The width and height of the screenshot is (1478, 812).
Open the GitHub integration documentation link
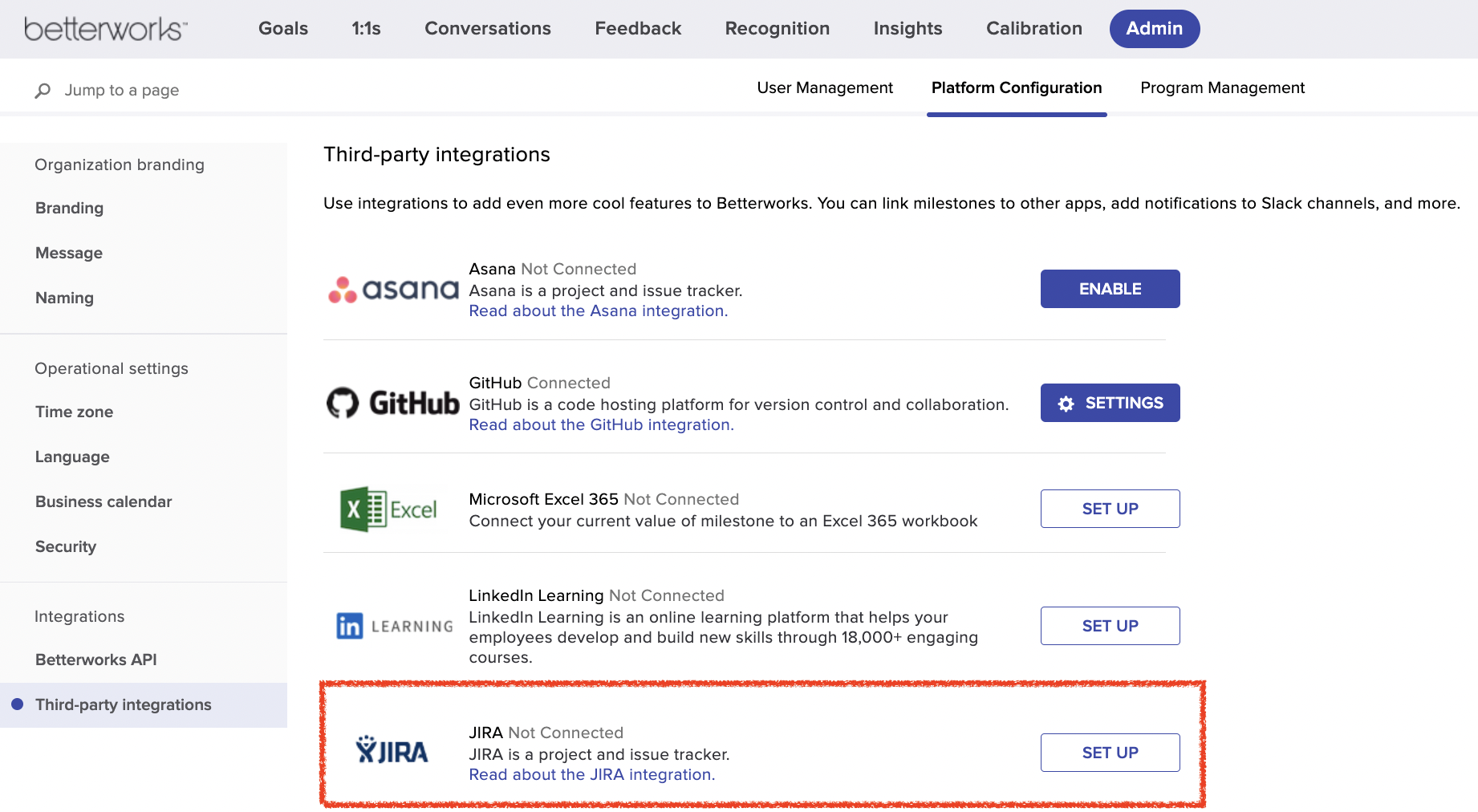click(x=600, y=424)
